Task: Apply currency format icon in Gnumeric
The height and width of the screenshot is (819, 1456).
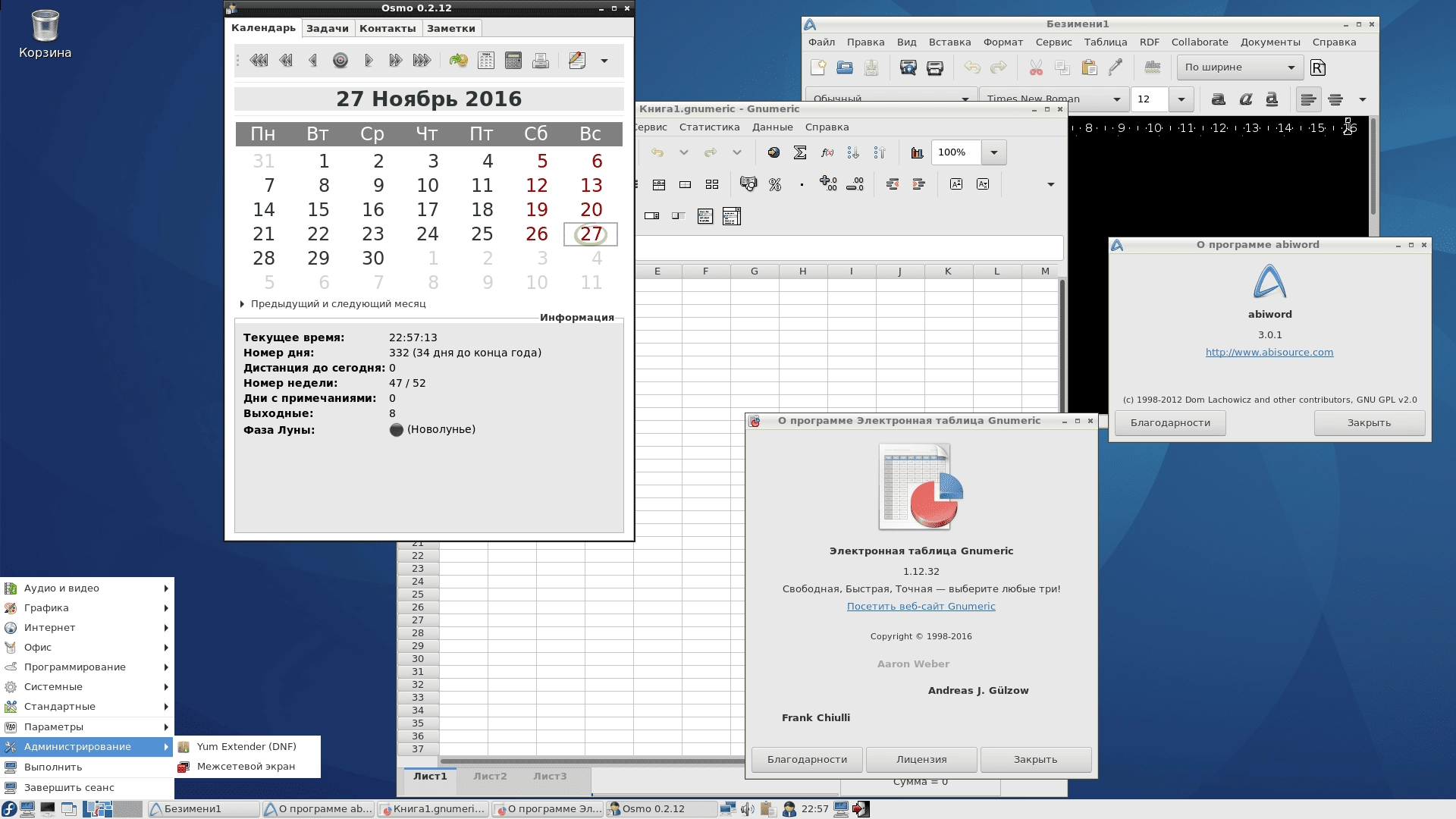Action: pos(748,184)
